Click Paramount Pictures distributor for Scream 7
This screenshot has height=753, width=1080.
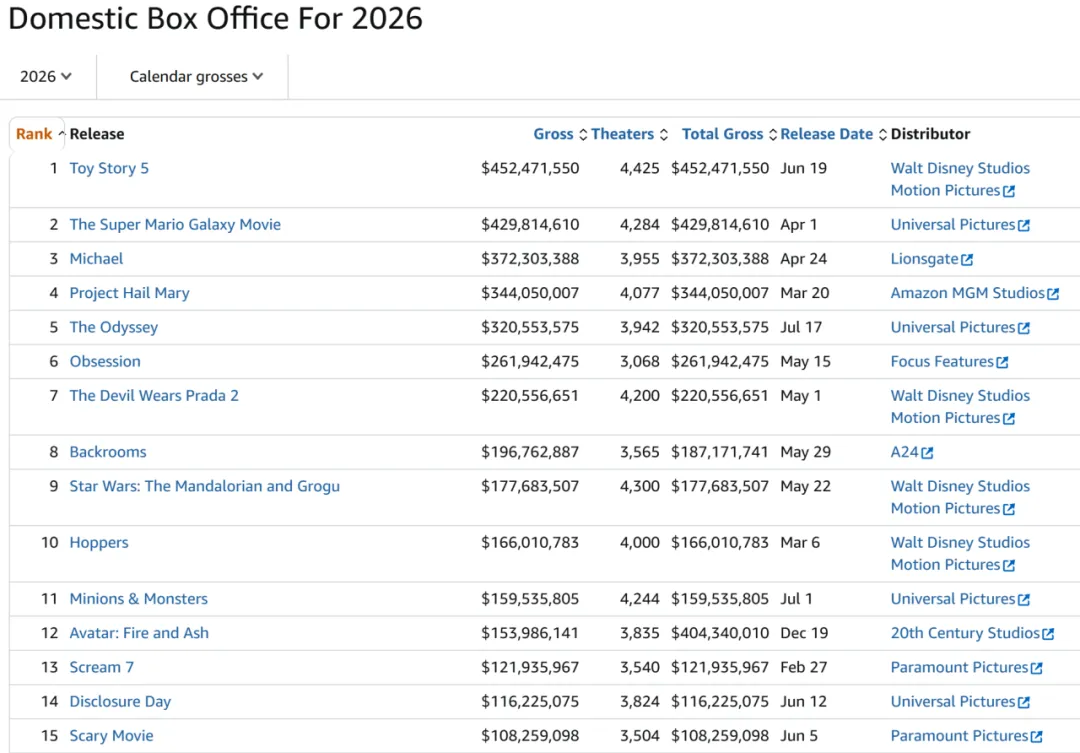(x=959, y=668)
